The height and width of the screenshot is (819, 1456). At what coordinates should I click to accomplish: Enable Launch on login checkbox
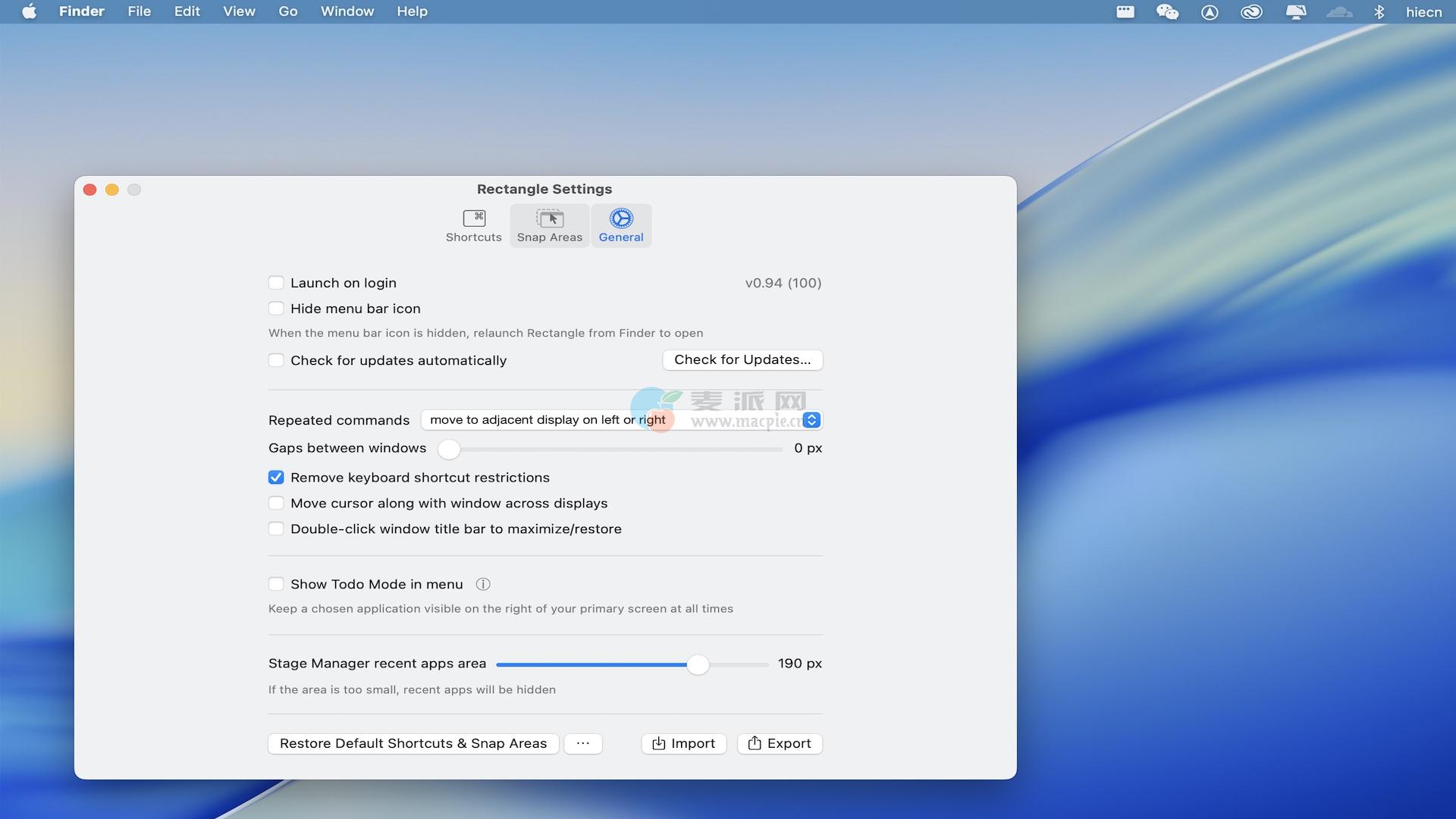(x=276, y=283)
